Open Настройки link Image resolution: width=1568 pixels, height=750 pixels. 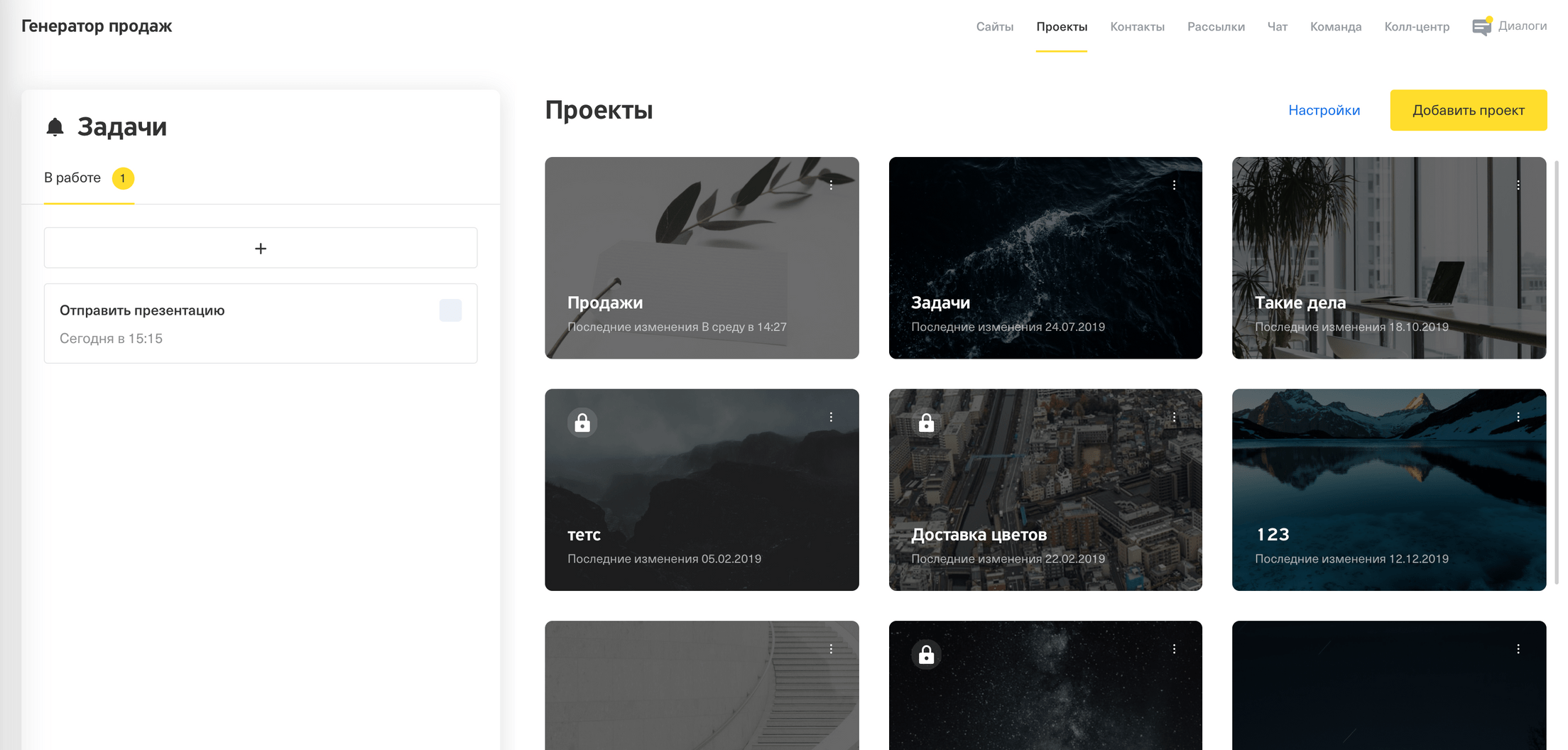(x=1324, y=110)
